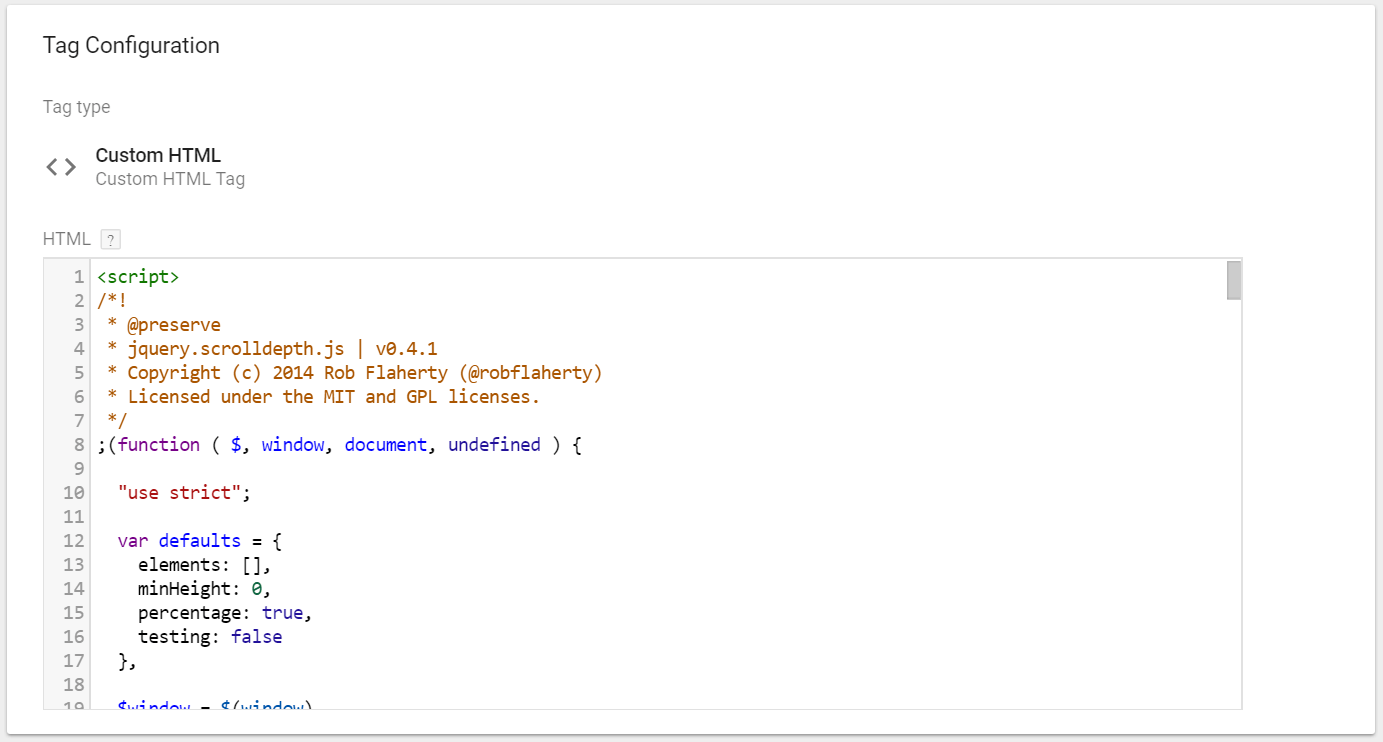Click the Tag Configuration heading
The width and height of the screenshot is (1383, 742).
(131, 45)
